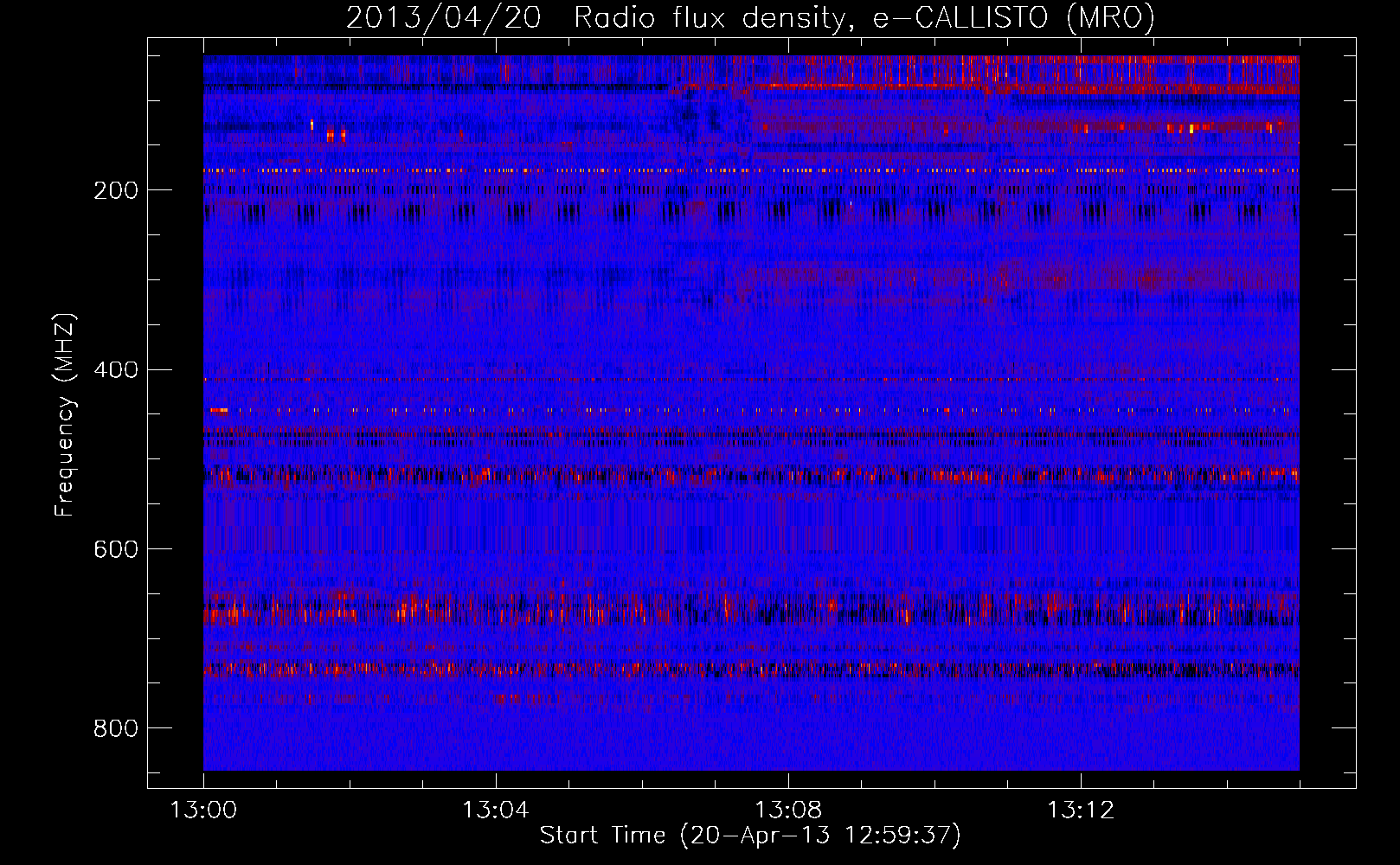
Task: Click the "Frequency (MHZ)" axis label
Action: (65, 415)
